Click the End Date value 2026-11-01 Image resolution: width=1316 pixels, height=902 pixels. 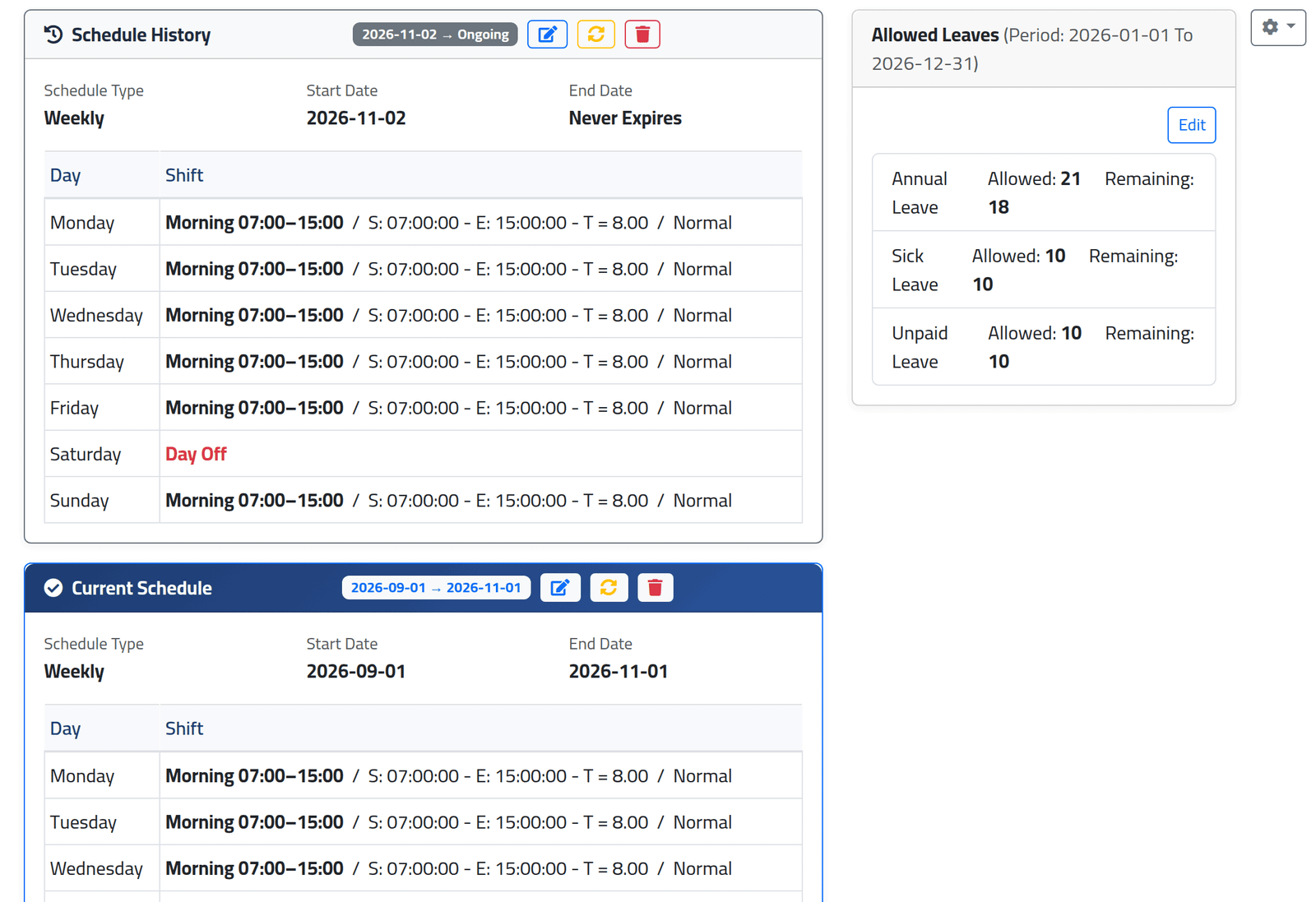tap(619, 672)
